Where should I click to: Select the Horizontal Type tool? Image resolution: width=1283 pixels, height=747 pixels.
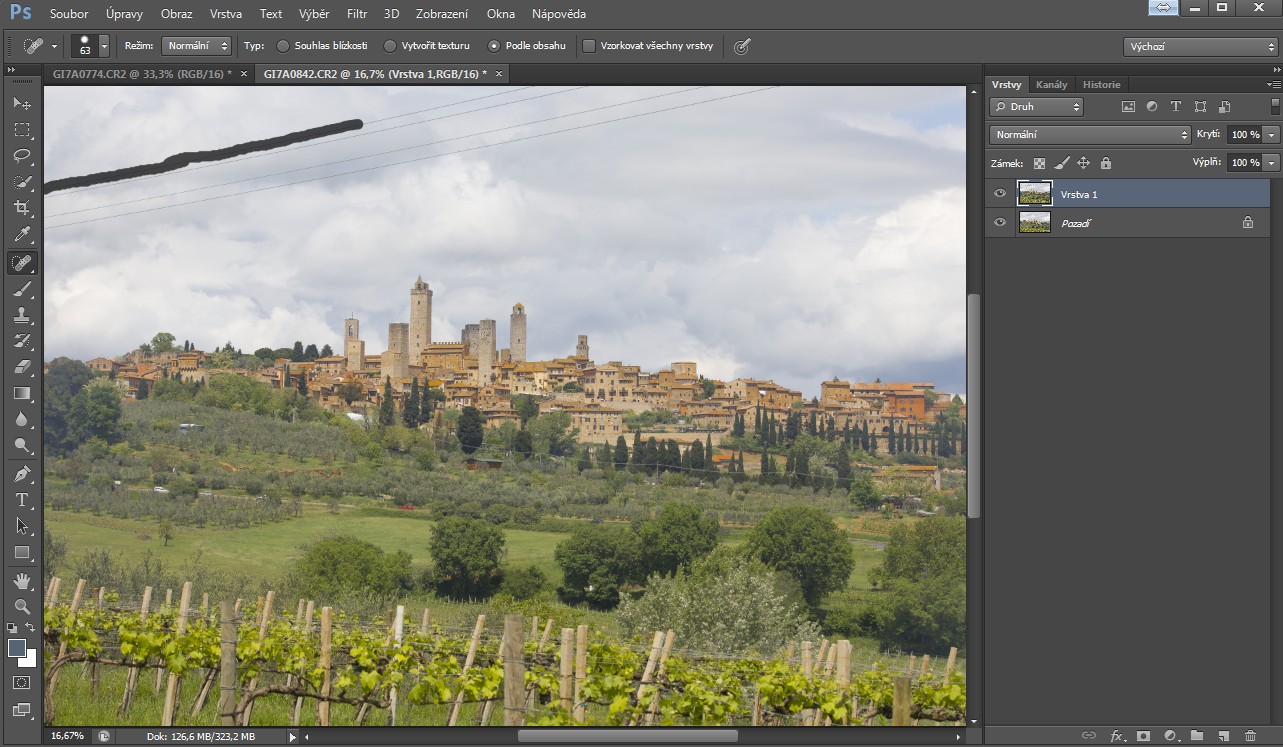(x=22, y=499)
